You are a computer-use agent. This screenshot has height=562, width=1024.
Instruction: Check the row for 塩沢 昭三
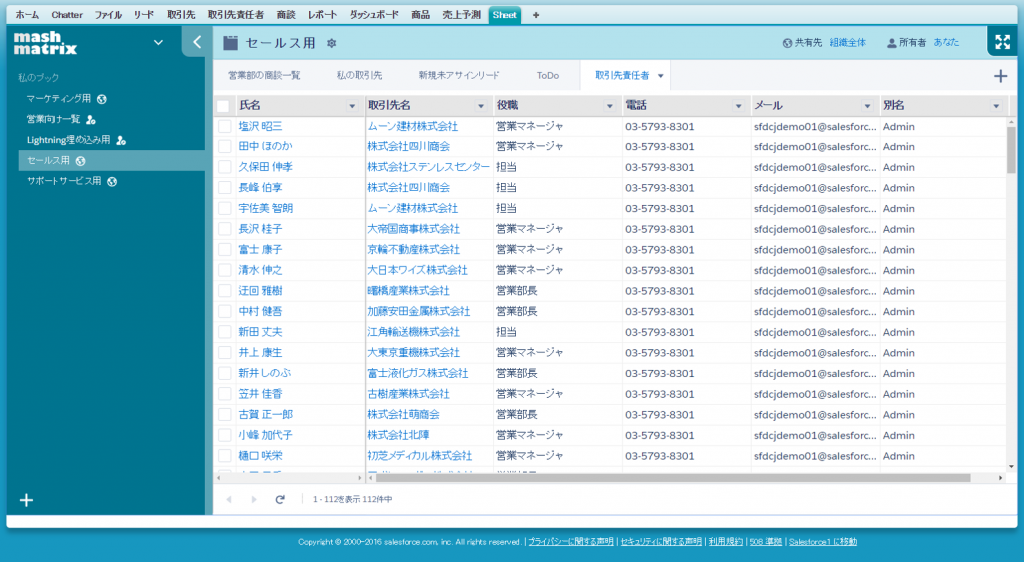225,127
